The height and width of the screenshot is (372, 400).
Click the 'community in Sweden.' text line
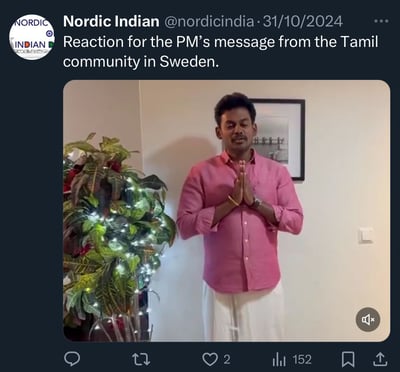point(141,62)
